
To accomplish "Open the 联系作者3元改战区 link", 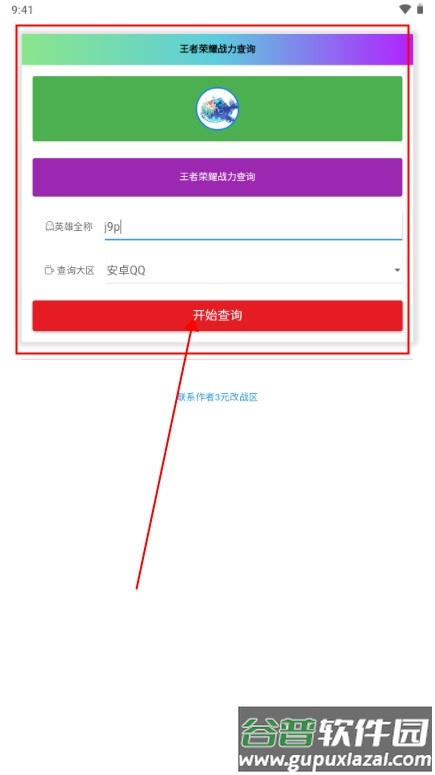I will 218,397.
